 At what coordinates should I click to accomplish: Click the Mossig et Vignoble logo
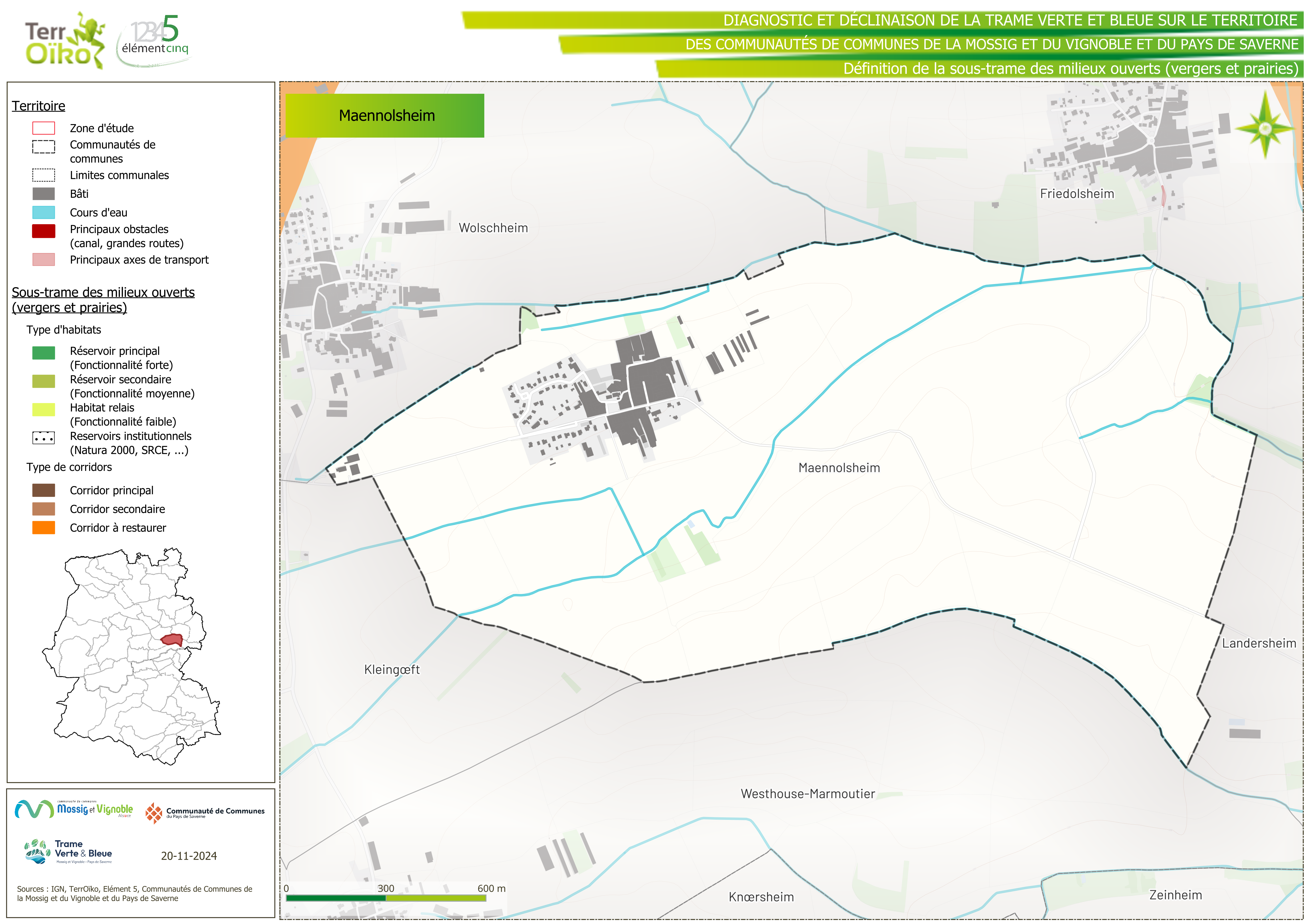pos(74,809)
